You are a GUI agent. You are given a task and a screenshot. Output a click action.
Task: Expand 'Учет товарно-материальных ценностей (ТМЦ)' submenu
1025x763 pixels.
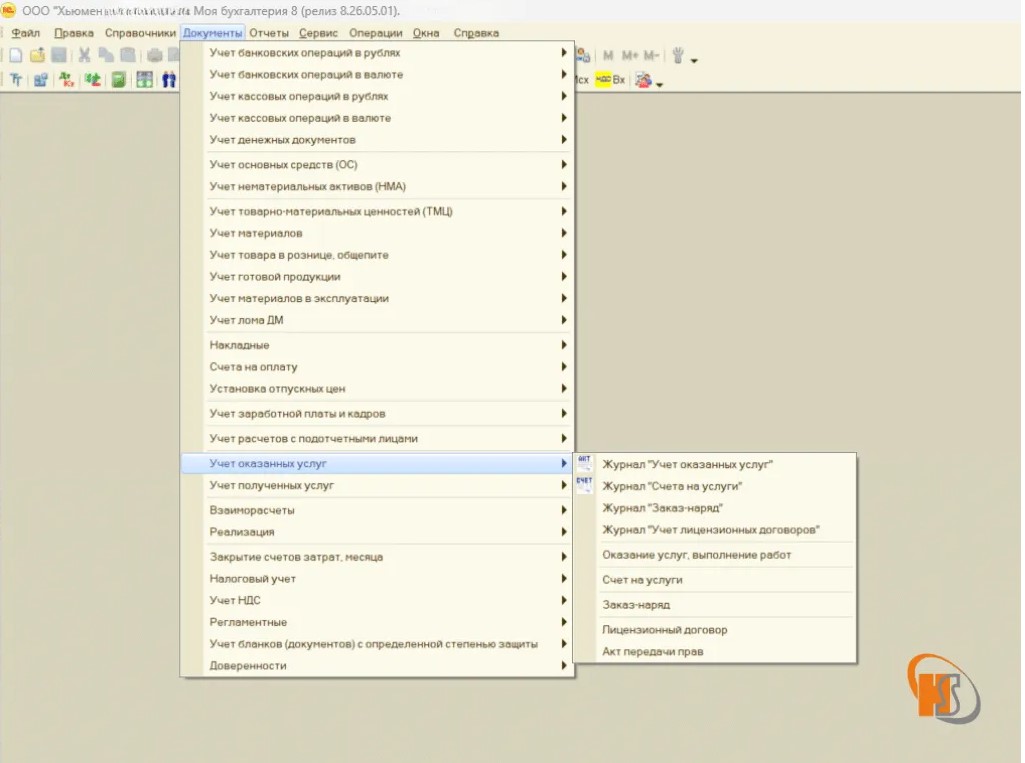tap(377, 211)
